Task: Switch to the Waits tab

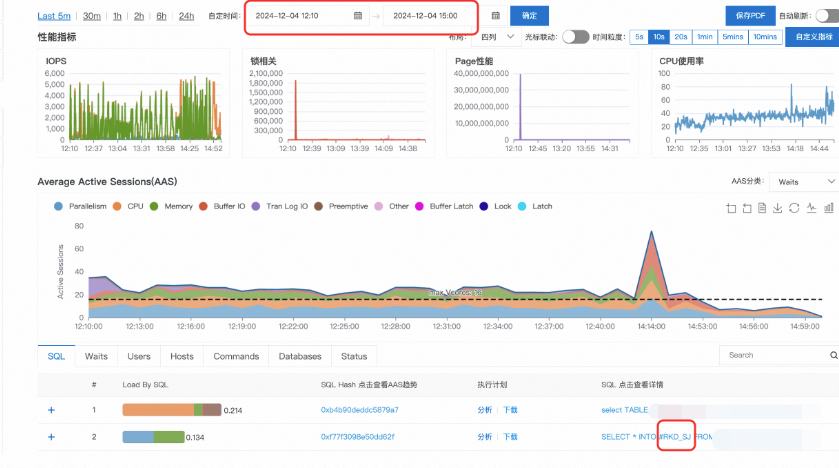Action: pos(96,356)
